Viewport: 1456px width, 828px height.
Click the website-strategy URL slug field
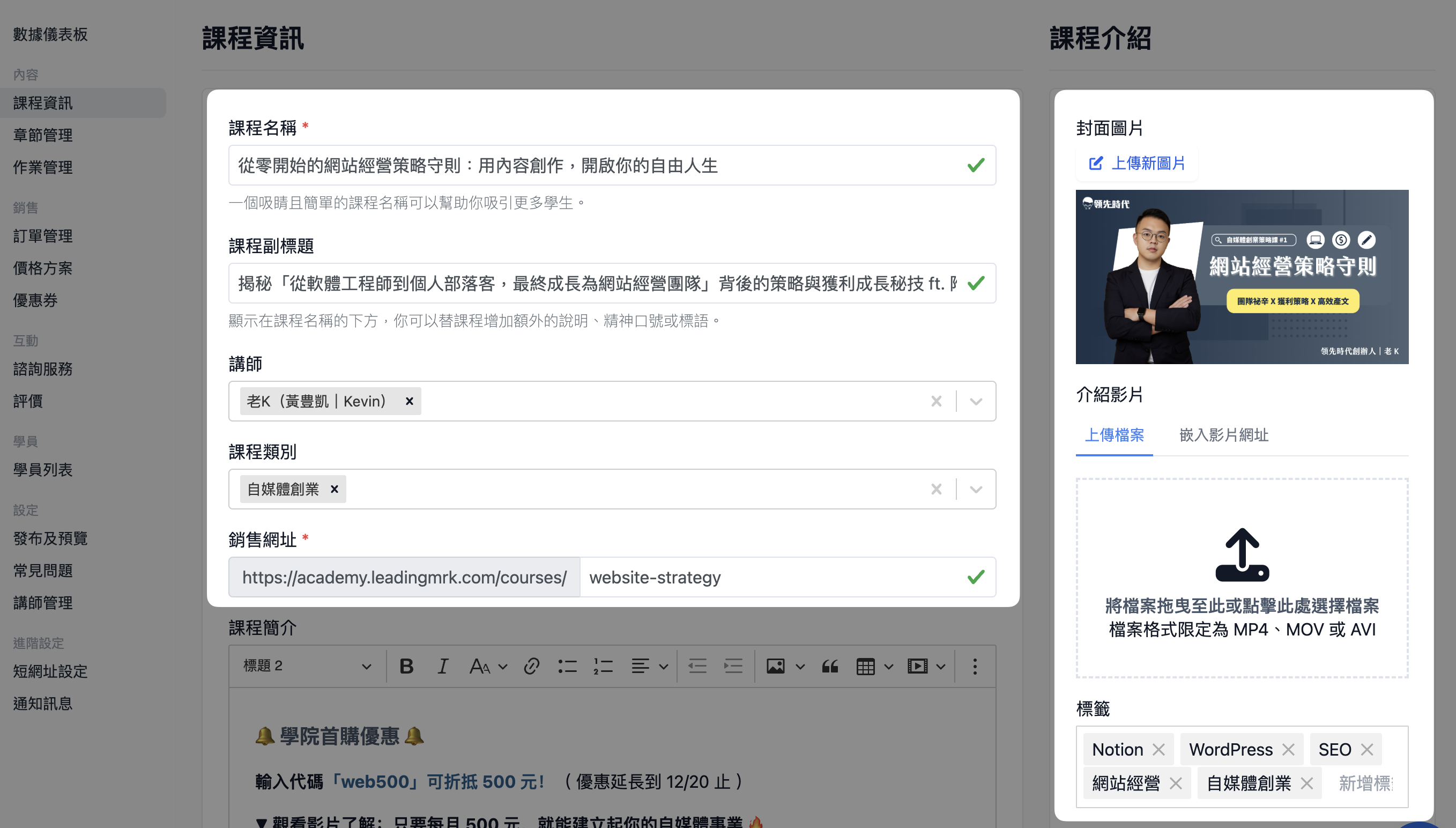(773, 577)
